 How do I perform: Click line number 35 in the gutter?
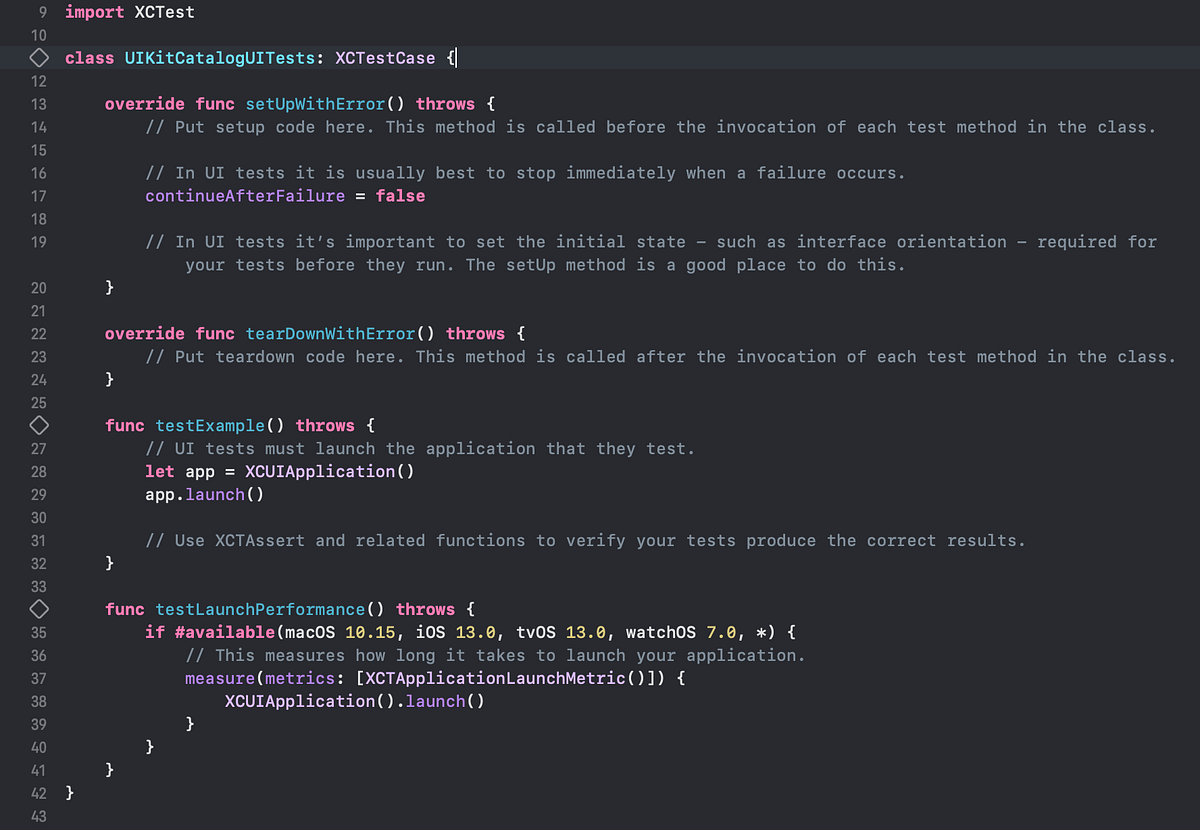38,632
